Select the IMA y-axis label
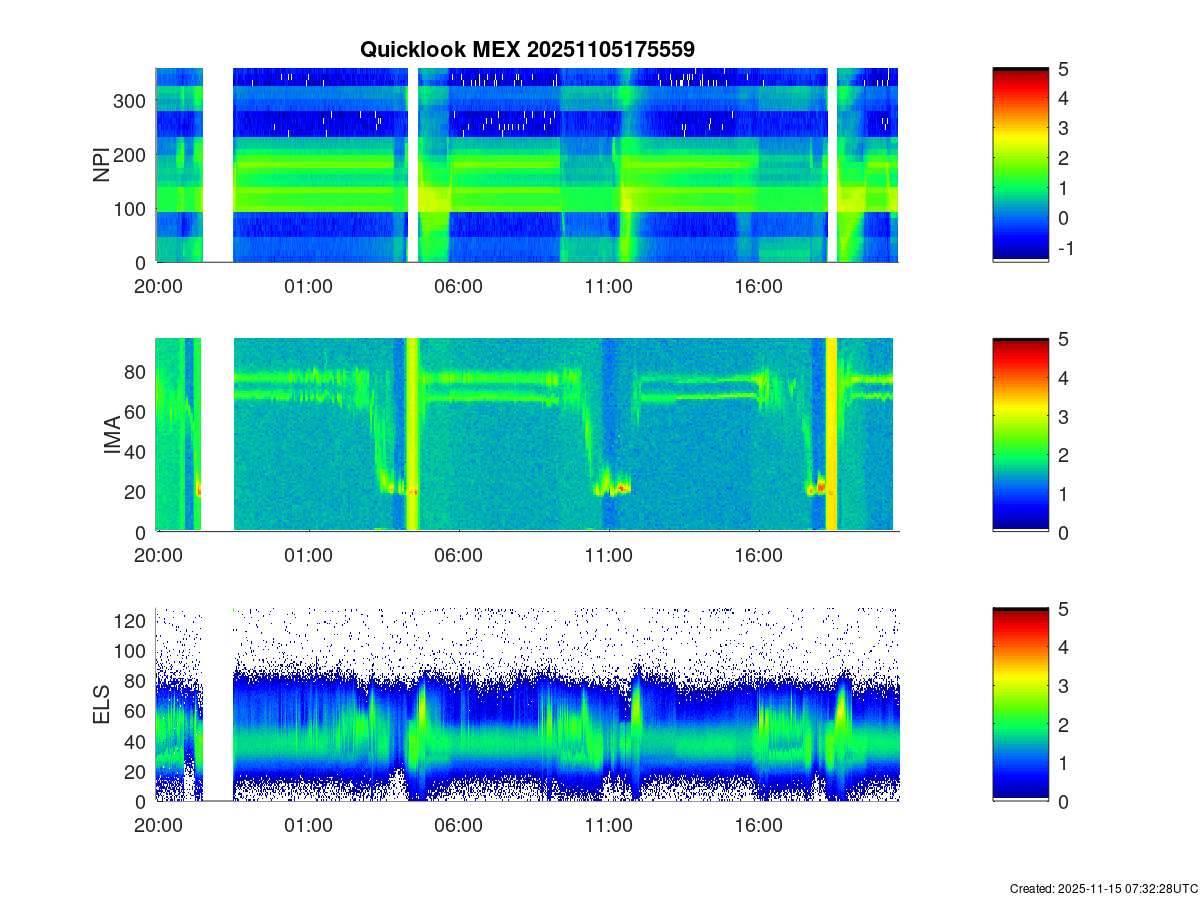1200x900 pixels. pyautogui.click(x=112, y=436)
